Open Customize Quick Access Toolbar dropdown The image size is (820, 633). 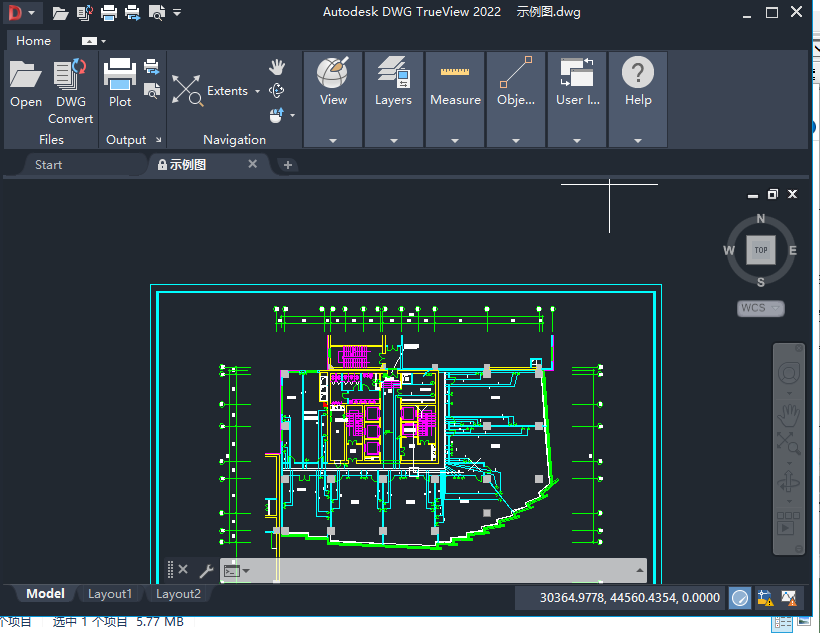(177, 13)
